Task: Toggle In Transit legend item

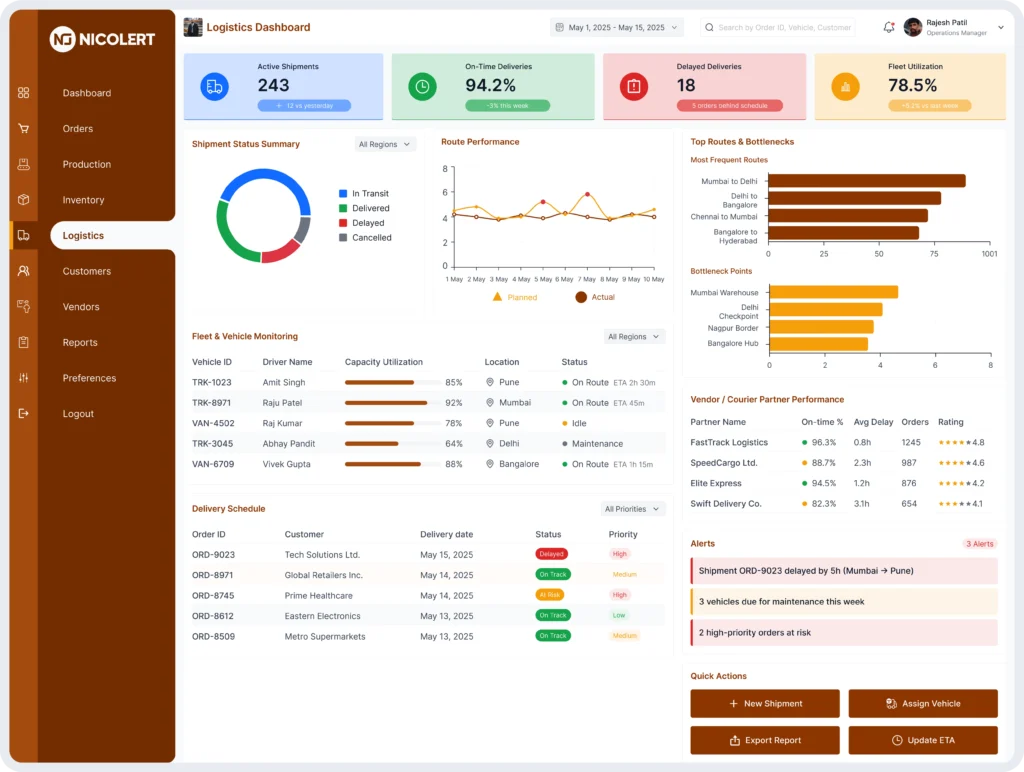Action: point(363,194)
